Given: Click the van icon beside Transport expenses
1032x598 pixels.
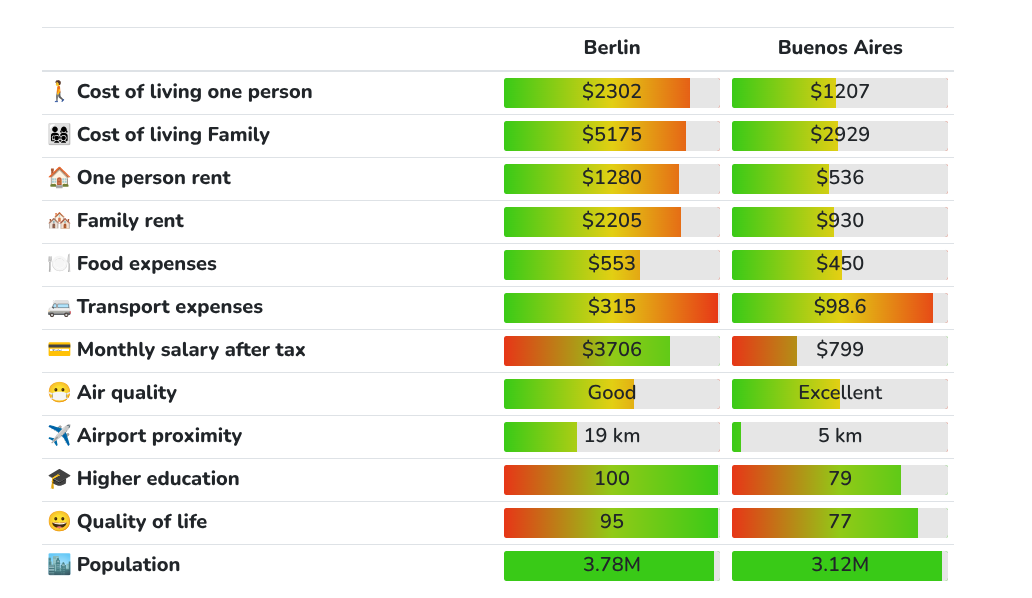Looking at the screenshot, I should coord(59,307).
